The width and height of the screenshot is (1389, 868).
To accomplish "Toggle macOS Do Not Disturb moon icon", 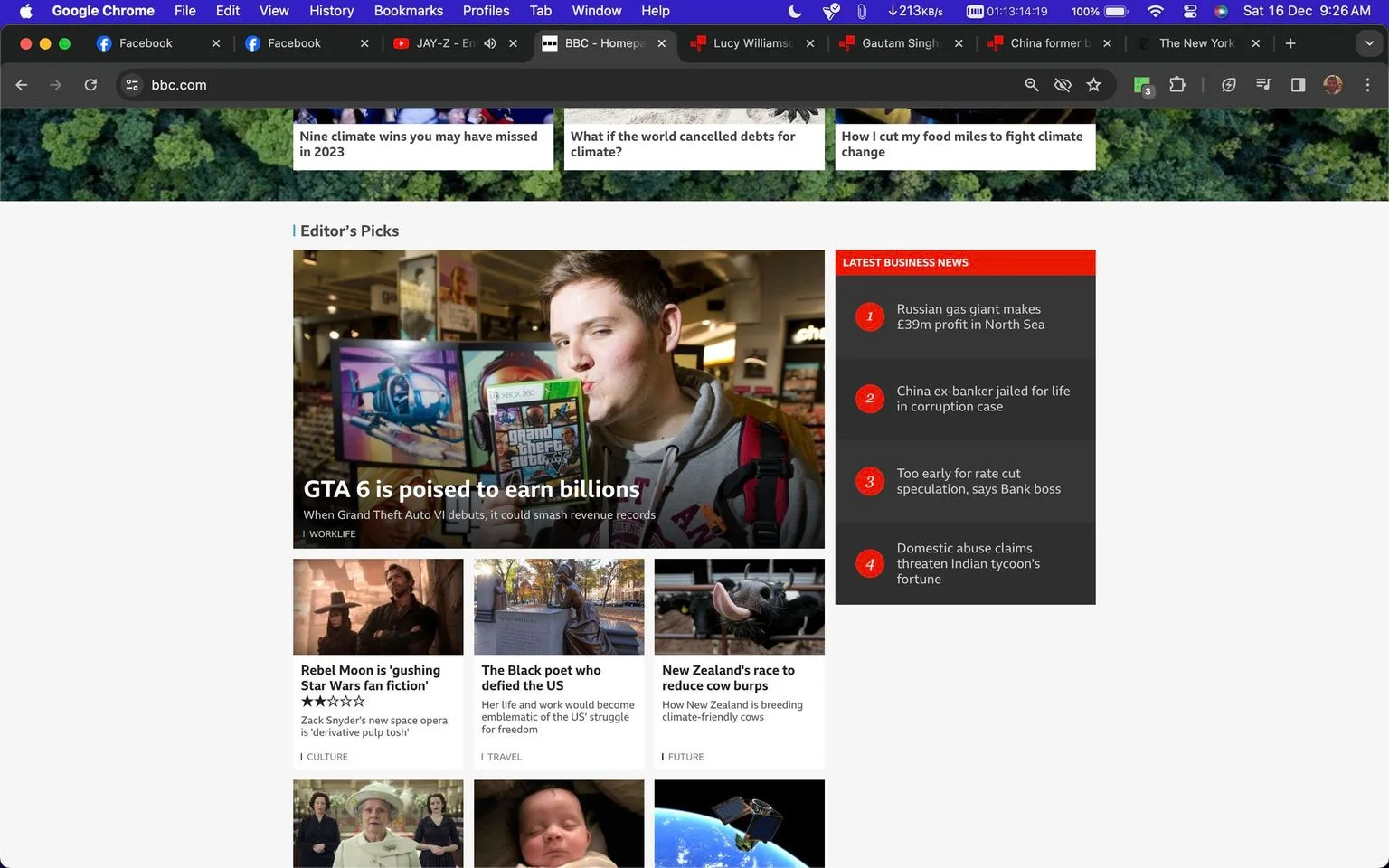I will click(794, 11).
